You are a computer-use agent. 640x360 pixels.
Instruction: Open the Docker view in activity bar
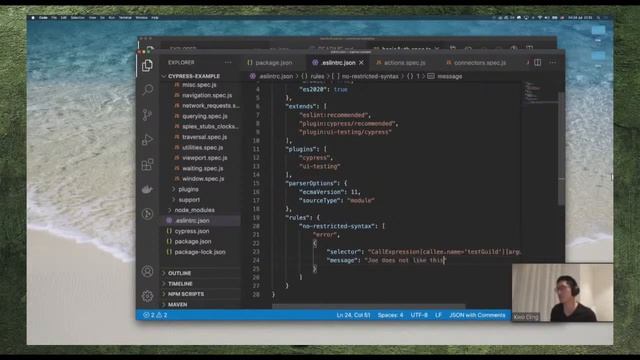click(x=147, y=189)
